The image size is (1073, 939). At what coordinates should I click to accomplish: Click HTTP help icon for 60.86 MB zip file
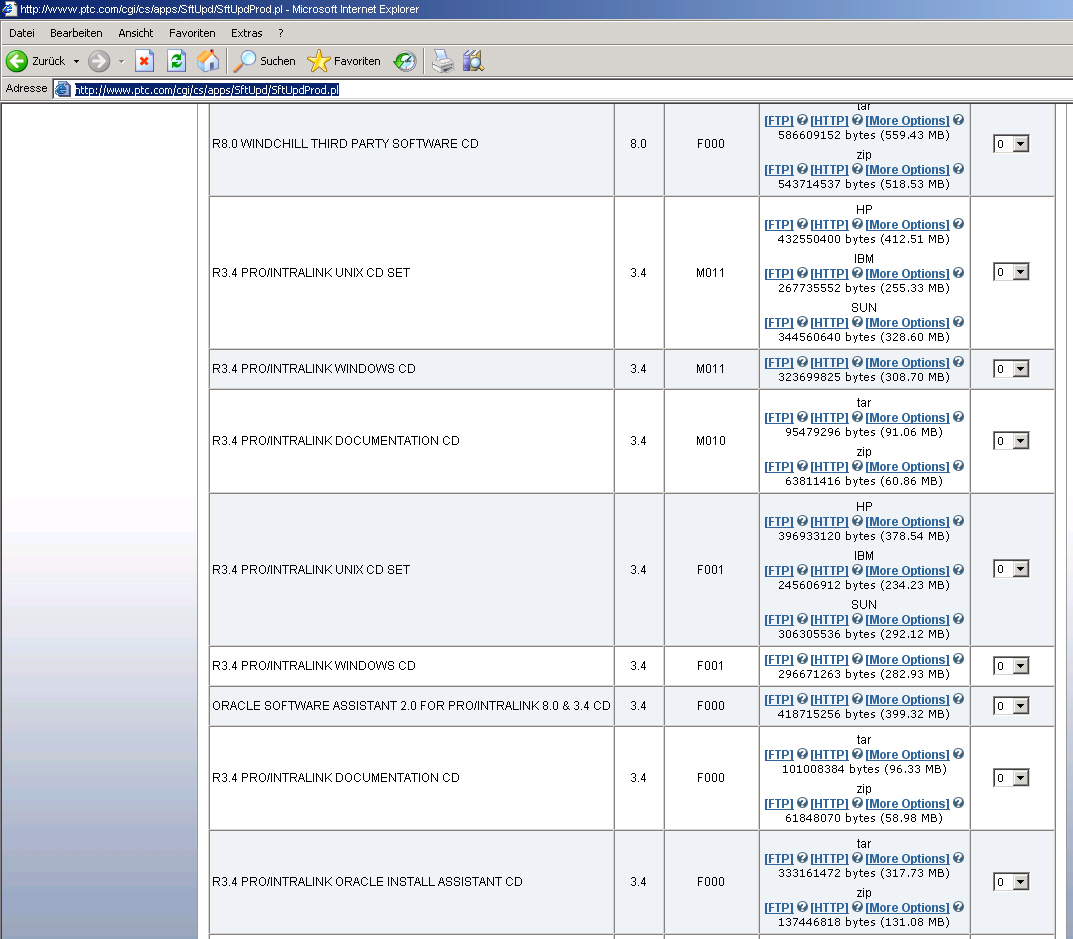tap(857, 465)
